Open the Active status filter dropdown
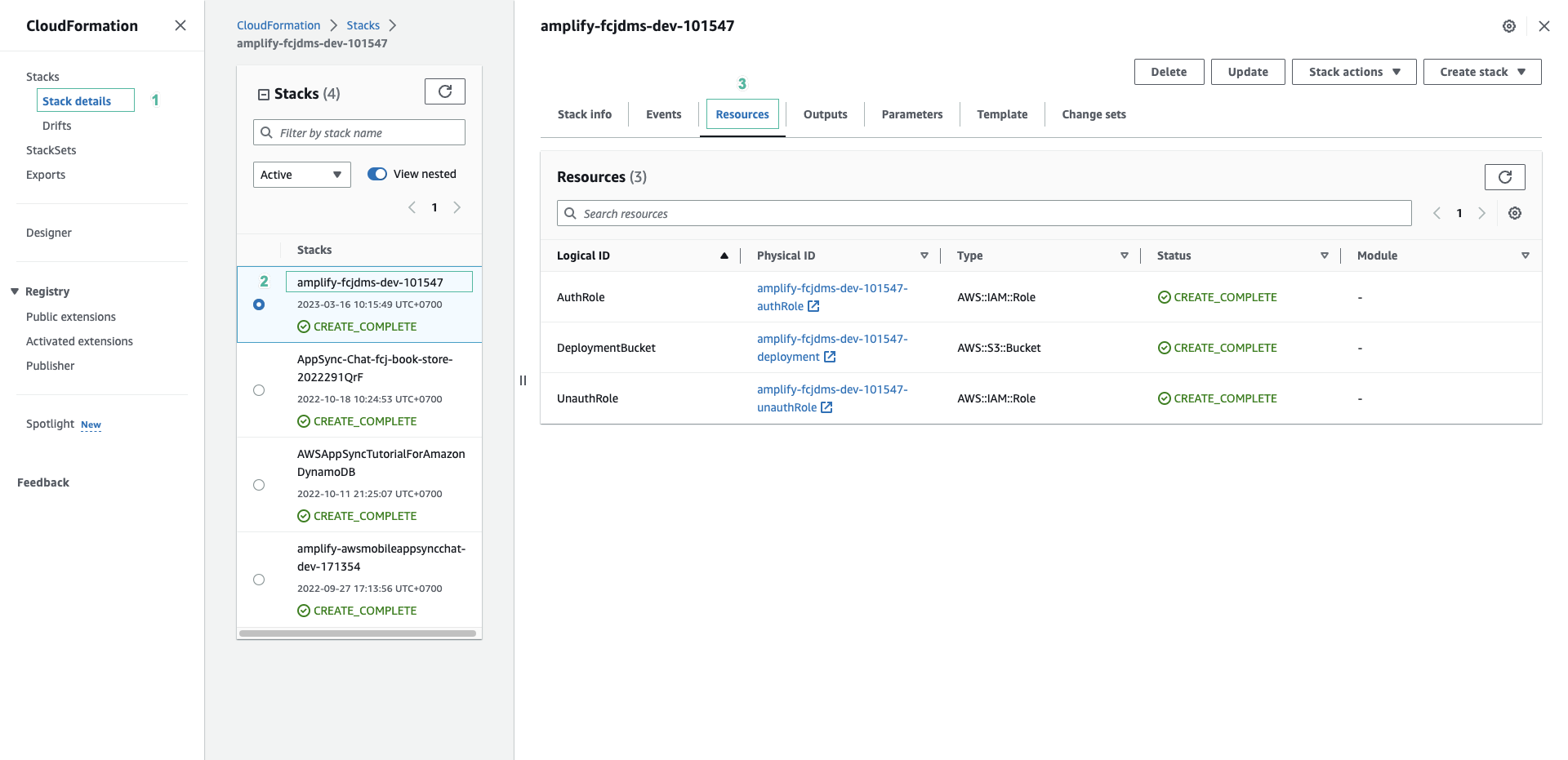 [x=302, y=175]
